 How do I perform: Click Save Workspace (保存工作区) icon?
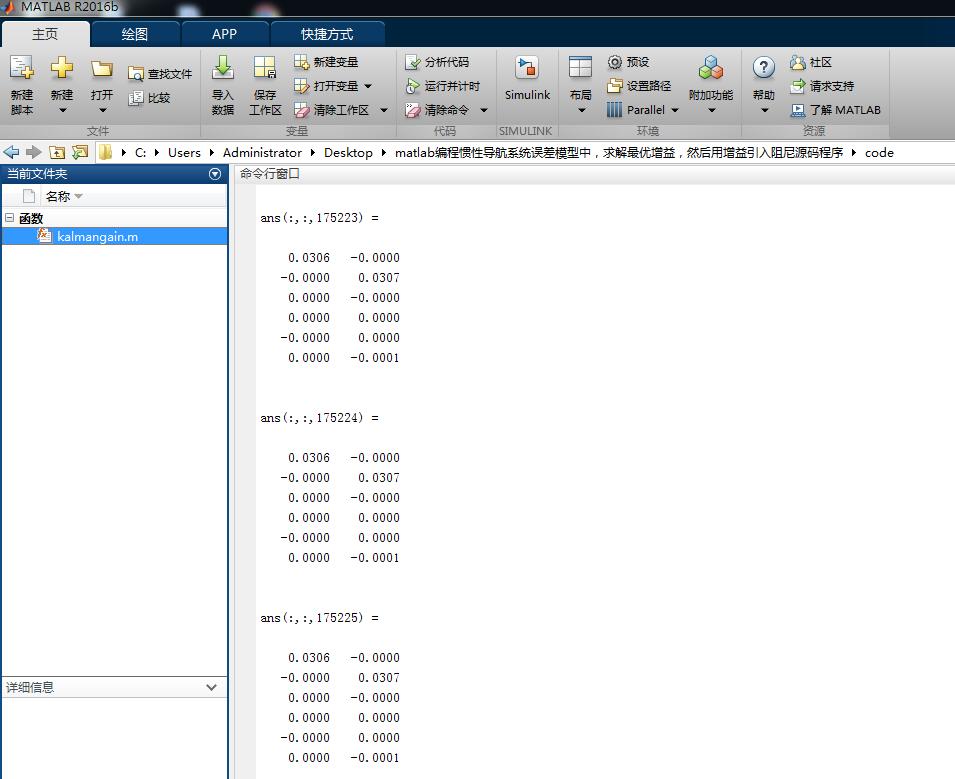(x=265, y=67)
